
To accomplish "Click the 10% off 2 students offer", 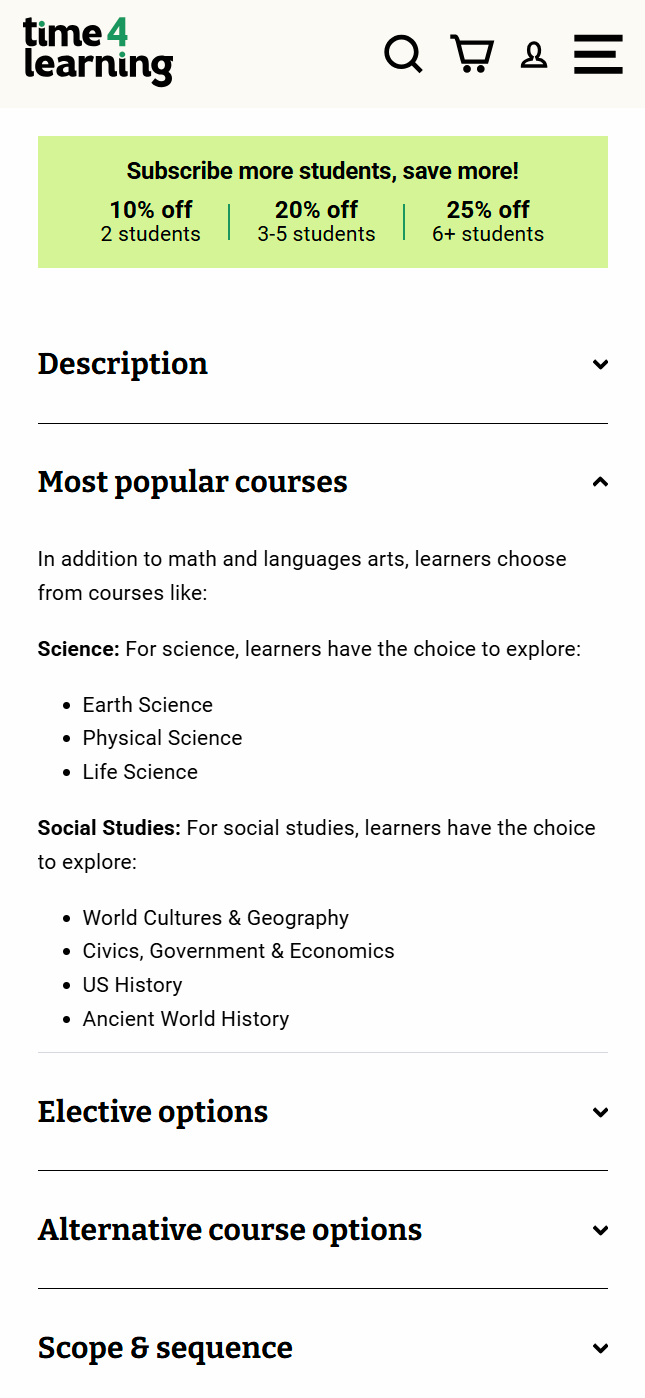I will 151,221.
